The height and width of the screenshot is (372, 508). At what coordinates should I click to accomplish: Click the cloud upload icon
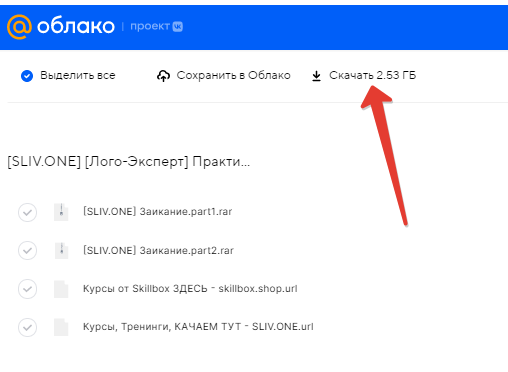tap(163, 76)
